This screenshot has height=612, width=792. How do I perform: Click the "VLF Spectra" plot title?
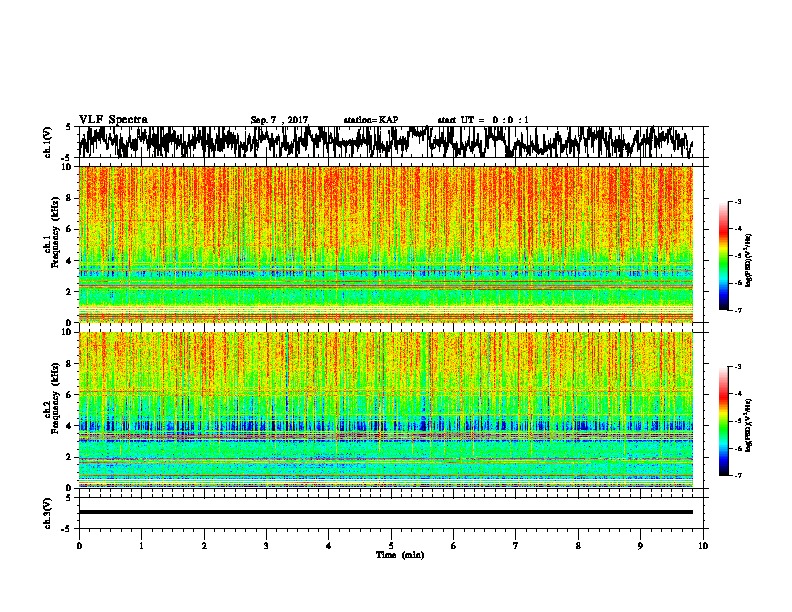(113, 120)
